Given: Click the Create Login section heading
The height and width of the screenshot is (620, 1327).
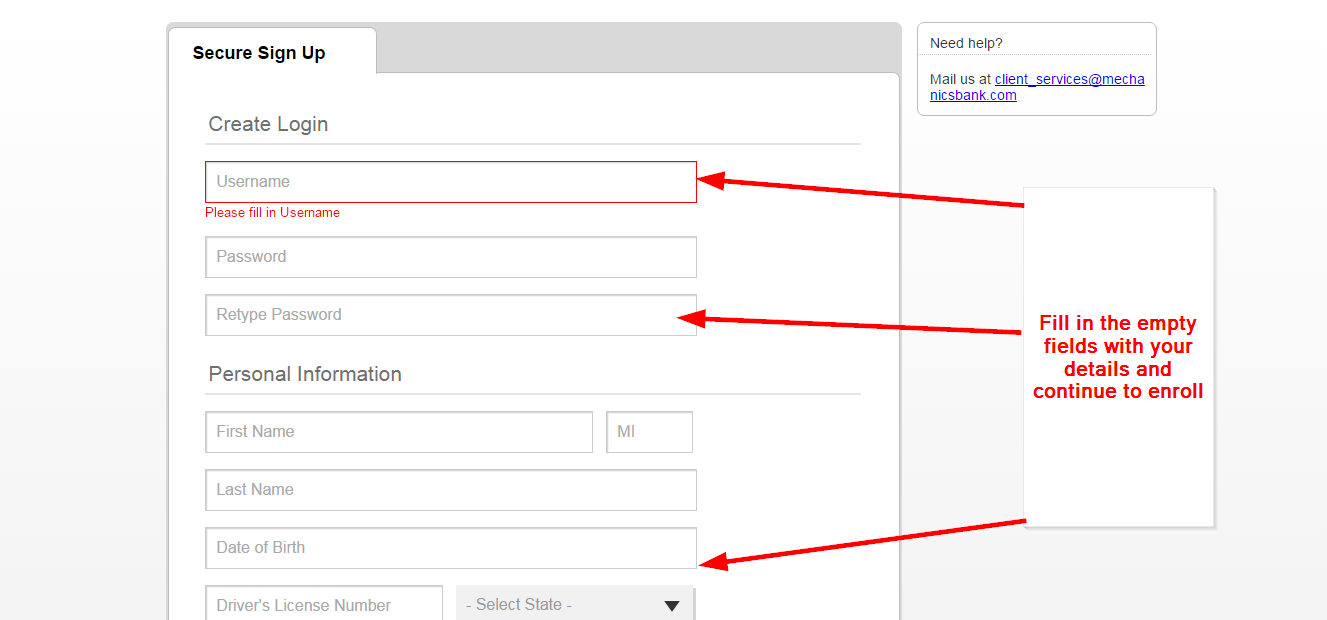Looking at the screenshot, I should [268, 124].
